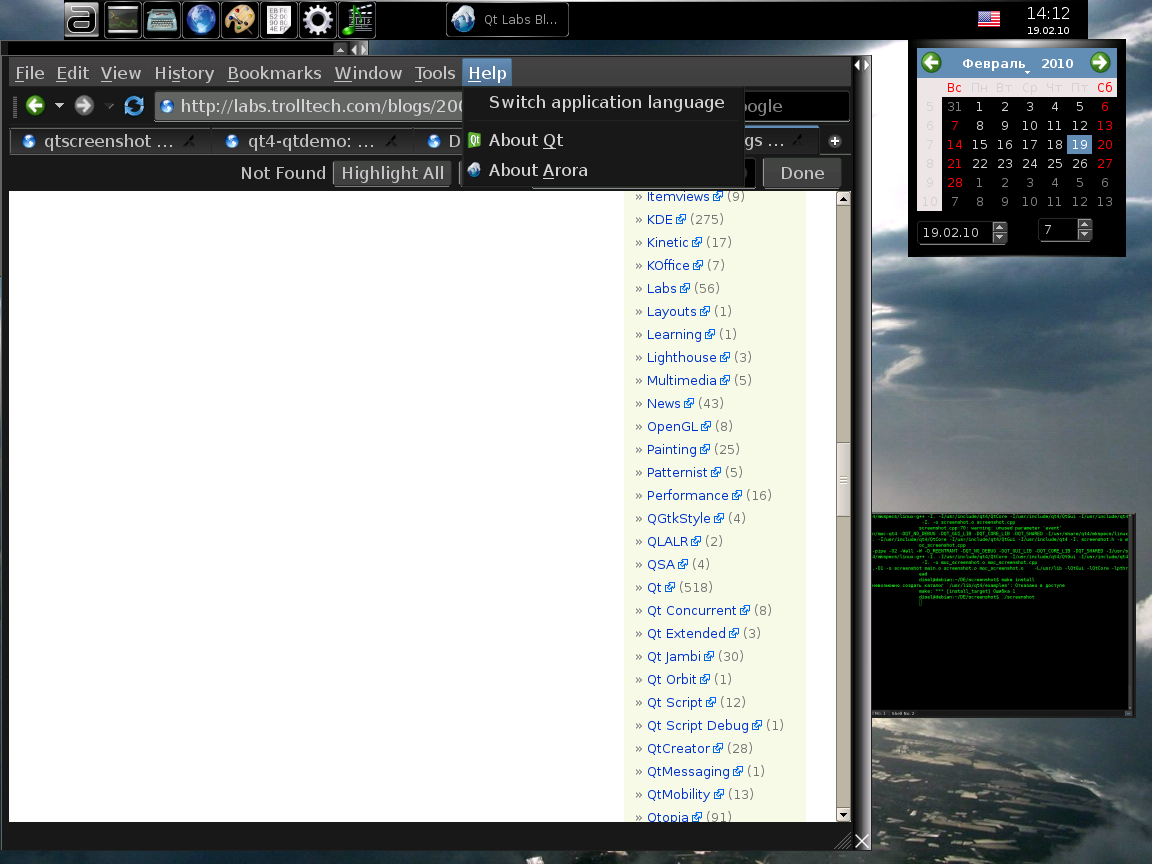Choose Switch application language
The image size is (1152, 864).
click(606, 102)
